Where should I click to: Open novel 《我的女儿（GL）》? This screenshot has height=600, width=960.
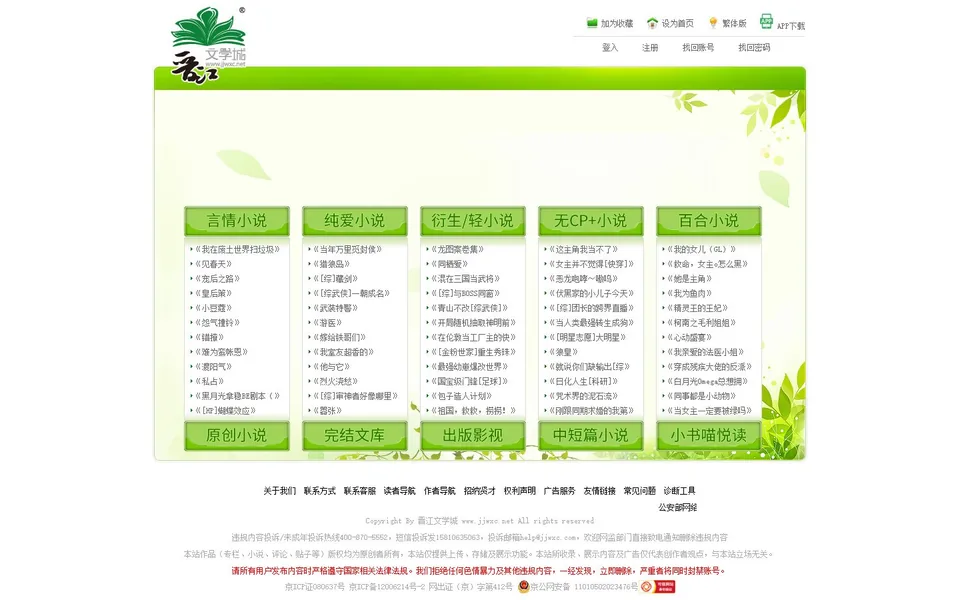click(702, 249)
